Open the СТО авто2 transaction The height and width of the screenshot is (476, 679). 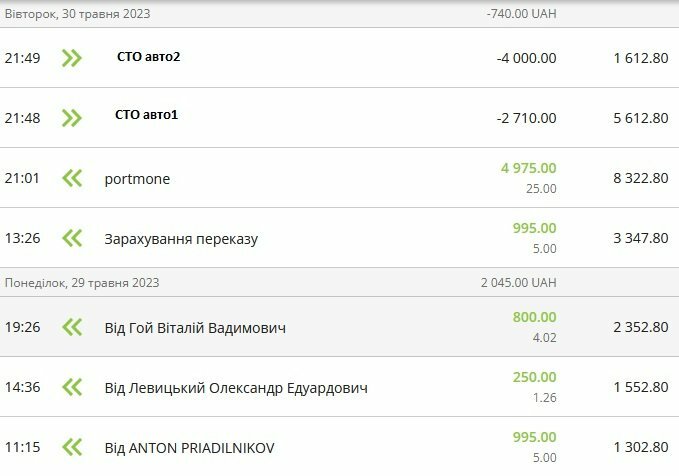pos(148,57)
